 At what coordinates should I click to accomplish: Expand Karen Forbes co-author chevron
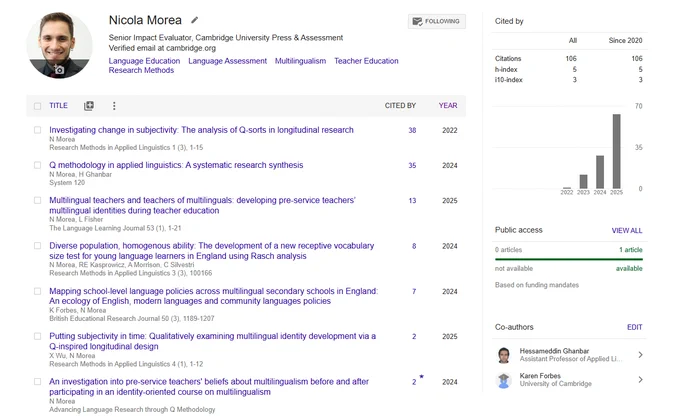[640, 380]
